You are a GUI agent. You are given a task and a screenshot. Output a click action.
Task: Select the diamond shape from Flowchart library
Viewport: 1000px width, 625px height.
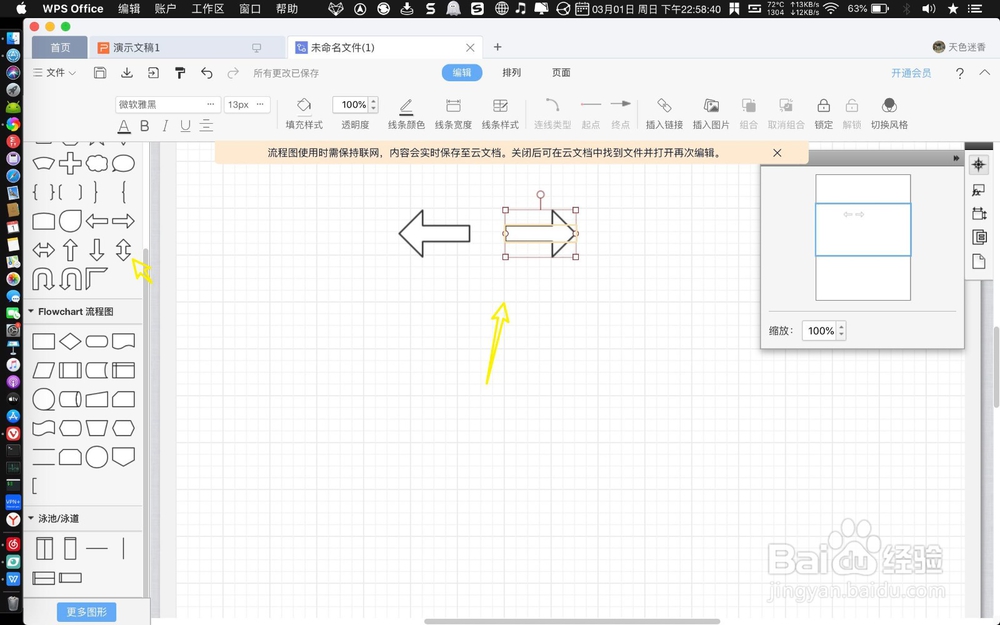pyautogui.click(x=70, y=340)
